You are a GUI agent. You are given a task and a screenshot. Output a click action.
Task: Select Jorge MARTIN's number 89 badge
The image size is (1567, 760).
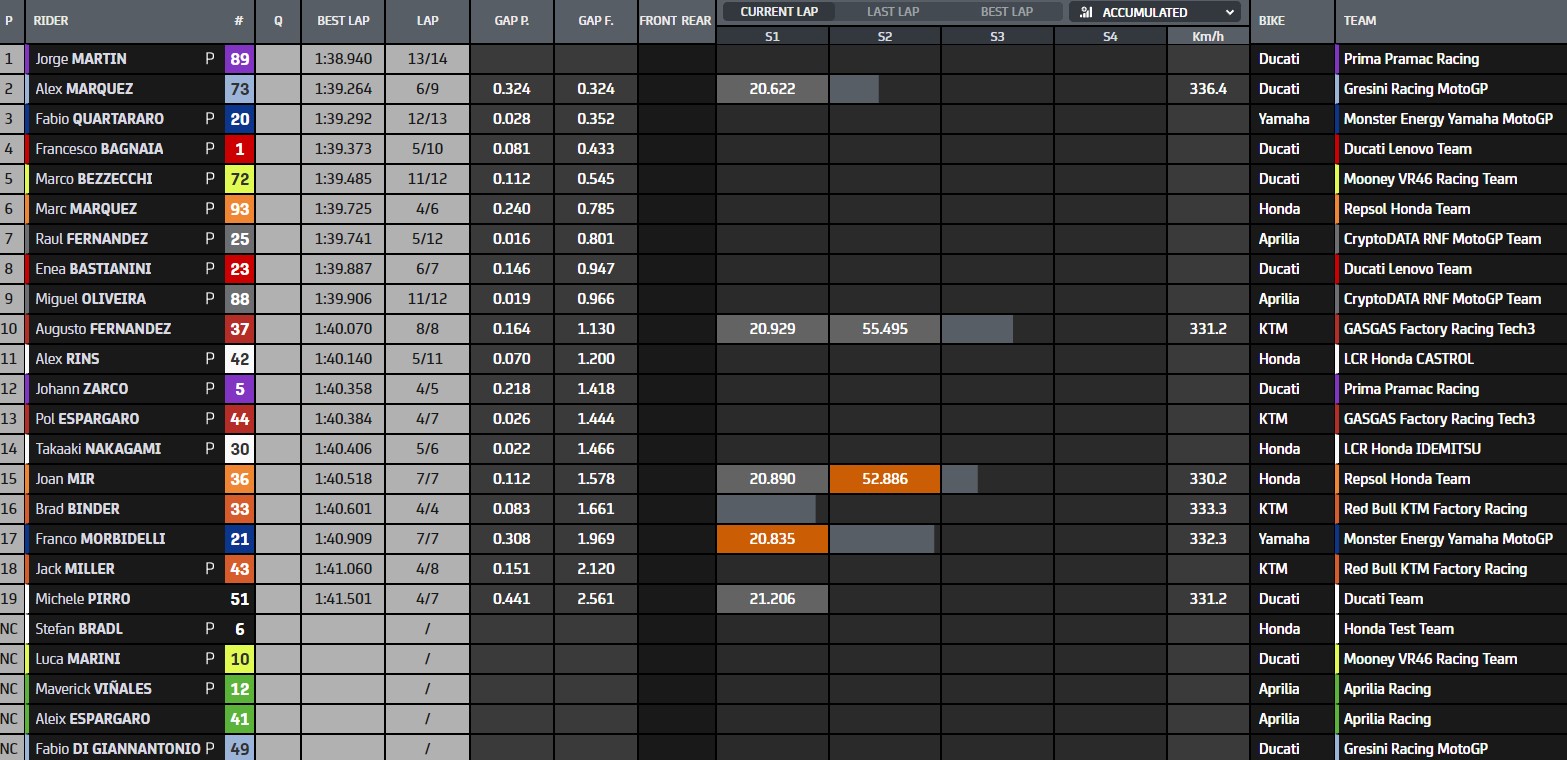click(240, 59)
